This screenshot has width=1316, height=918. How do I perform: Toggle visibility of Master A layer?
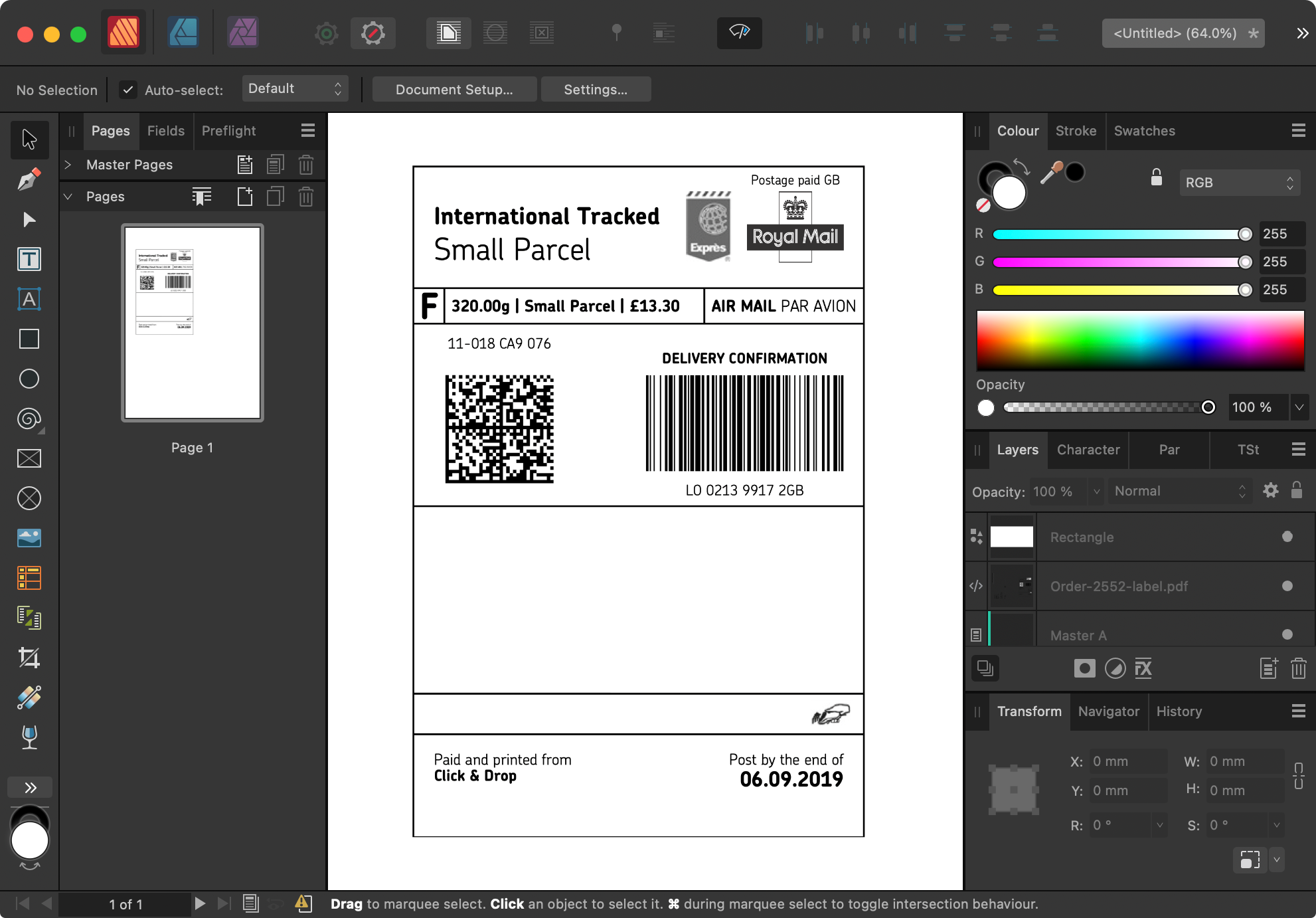[1287, 634]
